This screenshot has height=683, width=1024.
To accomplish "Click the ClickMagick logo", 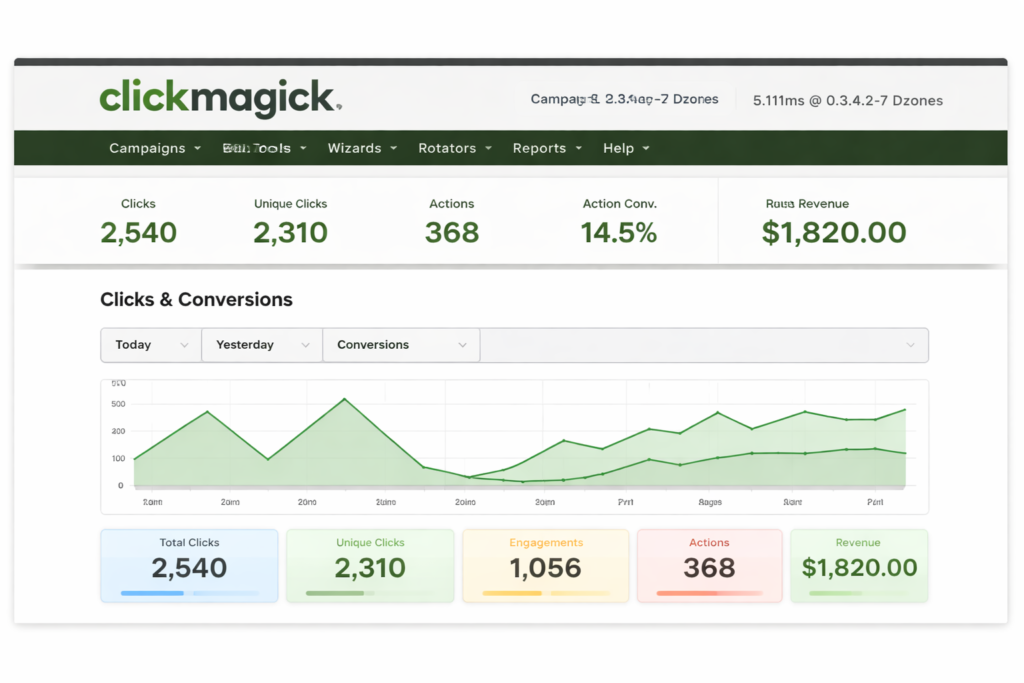I will point(218,98).
